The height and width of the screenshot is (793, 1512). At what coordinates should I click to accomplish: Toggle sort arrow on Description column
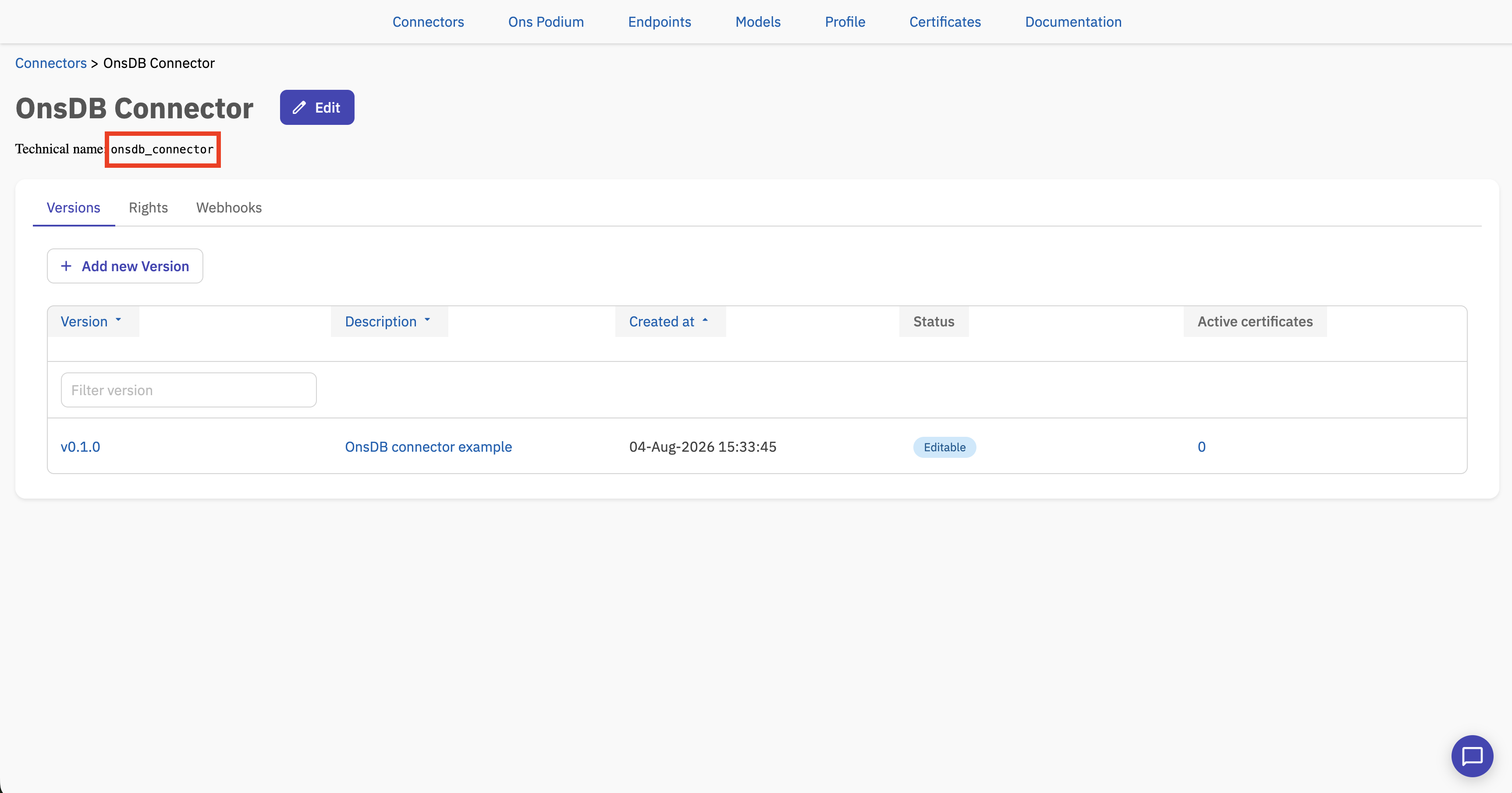[427, 320]
